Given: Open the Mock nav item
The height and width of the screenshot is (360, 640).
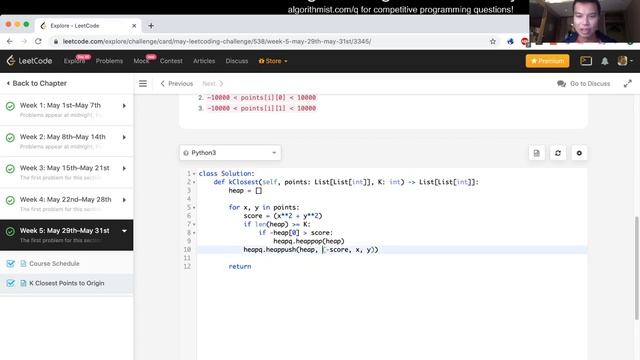Looking at the screenshot, I should pyautogui.click(x=141, y=61).
